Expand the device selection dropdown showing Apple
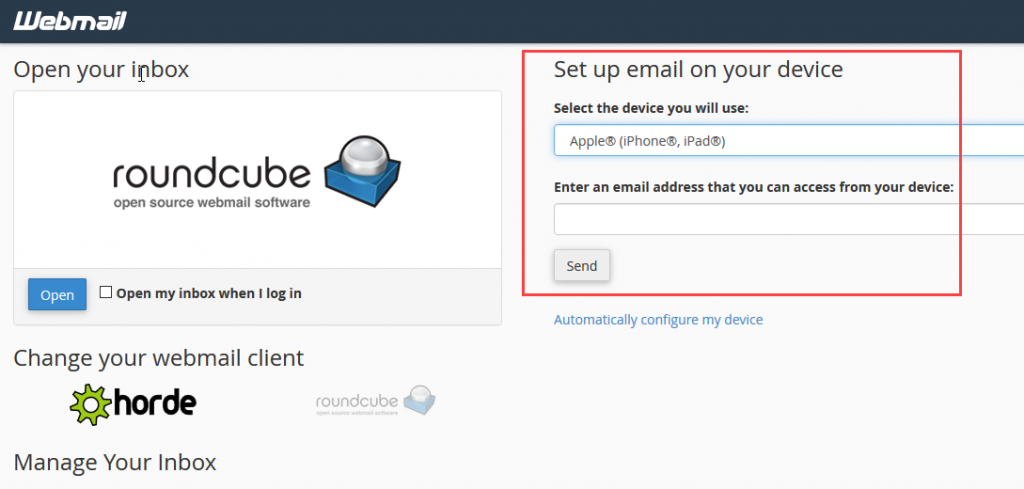The width and height of the screenshot is (1024, 489). click(788, 141)
